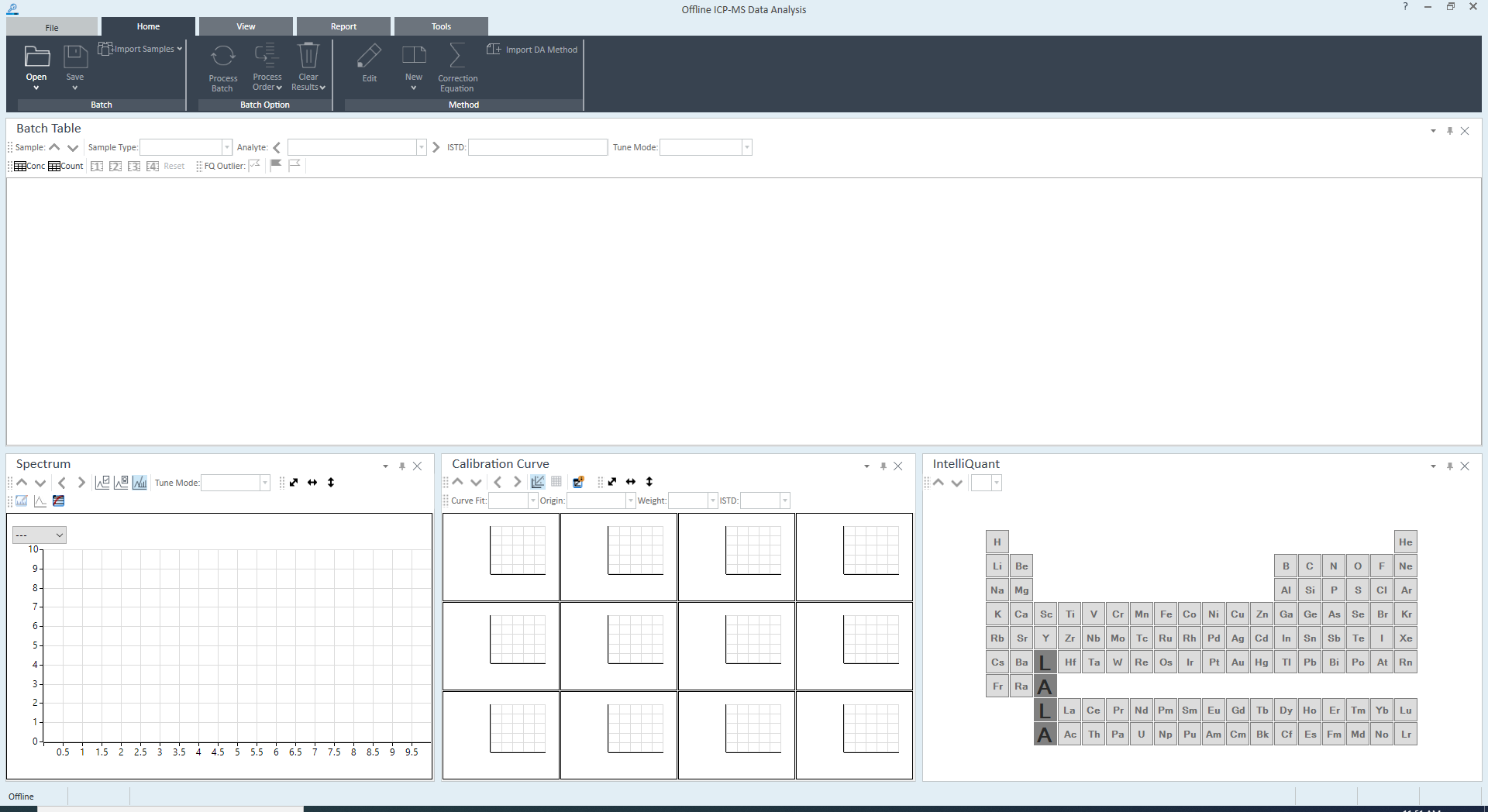Click the Help question mark icon
1488x812 pixels.
(x=1405, y=7)
